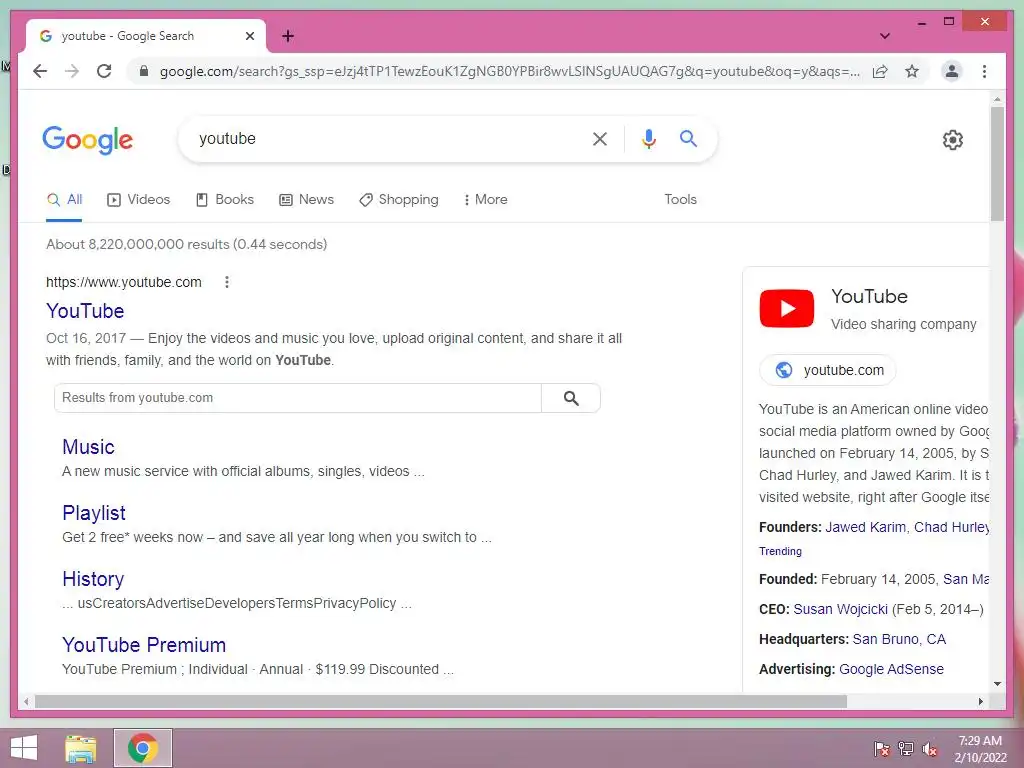Viewport: 1024px width, 768px height.
Task: Click the horizontal scrollbar thumb
Action: point(441,701)
